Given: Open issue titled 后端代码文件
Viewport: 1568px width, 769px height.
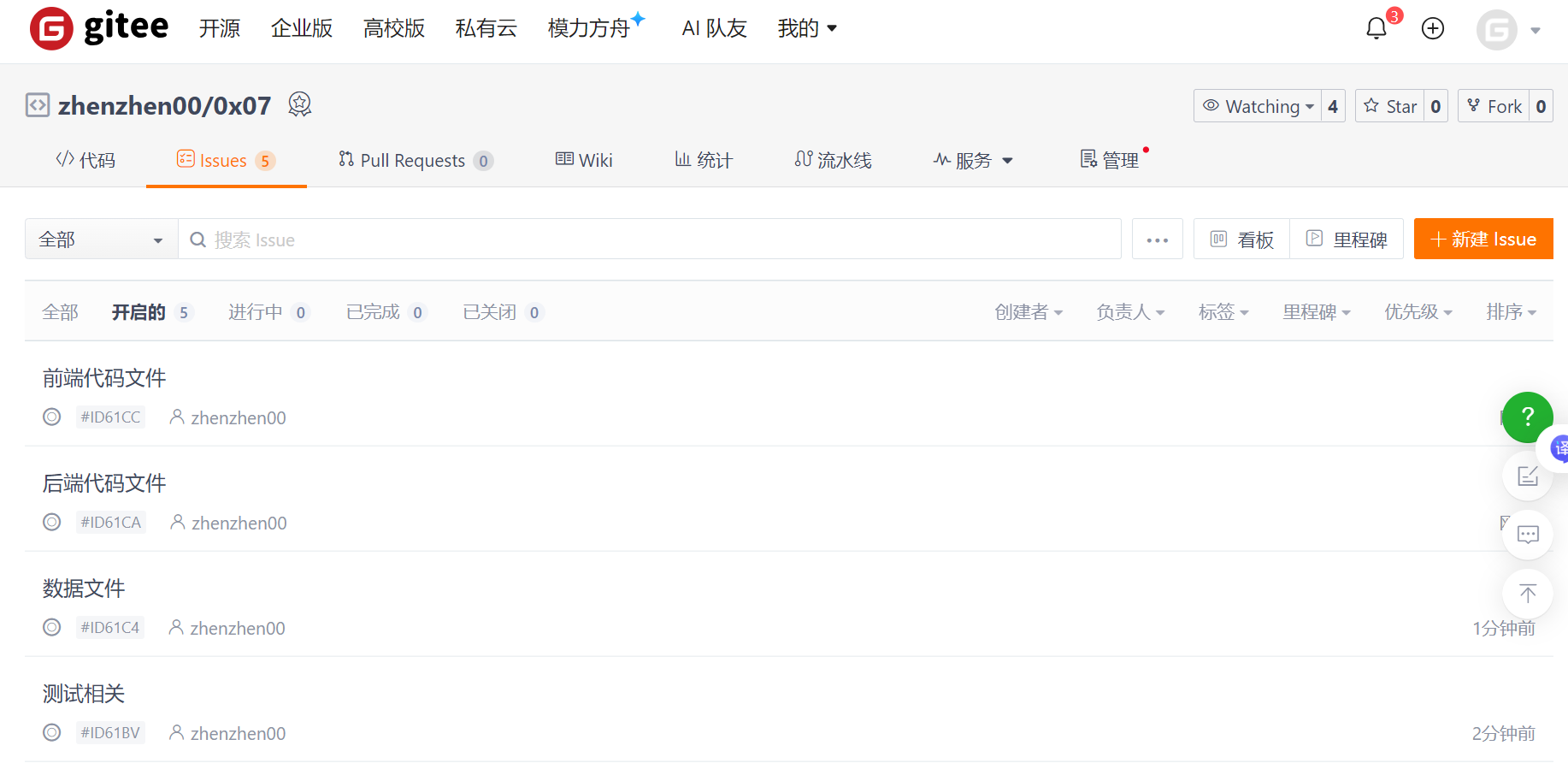Looking at the screenshot, I should (104, 482).
